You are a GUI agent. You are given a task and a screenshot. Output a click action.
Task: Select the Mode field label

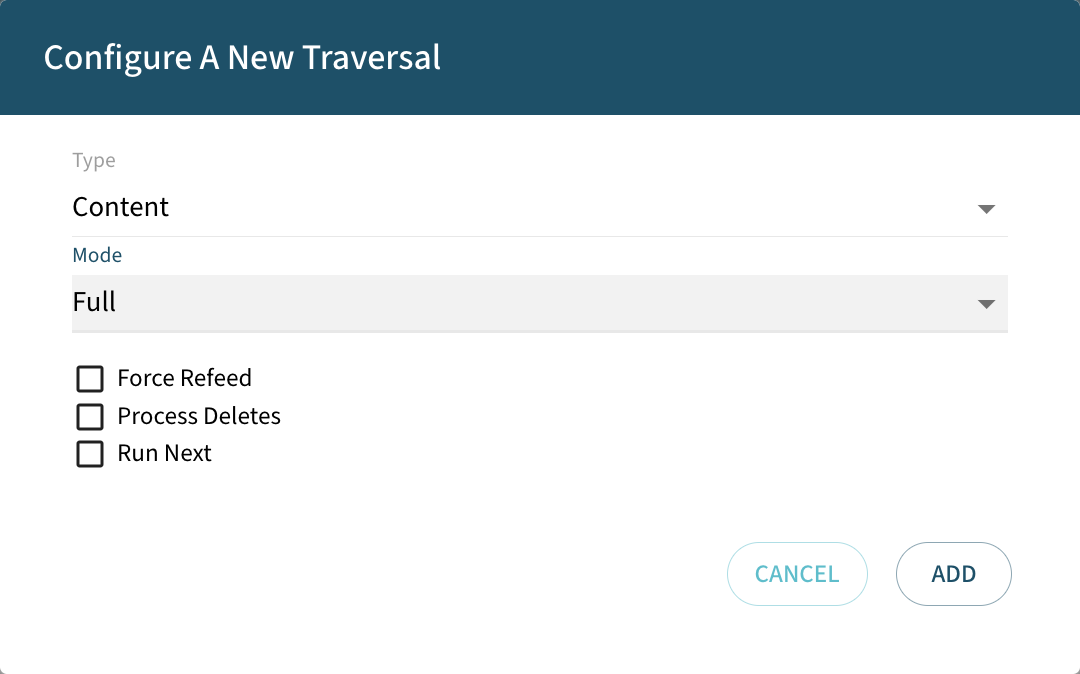click(97, 255)
